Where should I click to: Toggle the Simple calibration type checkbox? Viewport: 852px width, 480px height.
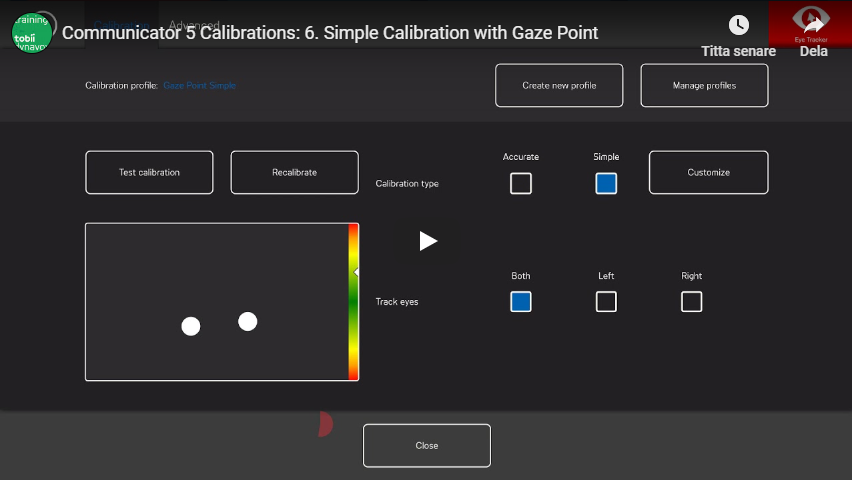(x=606, y=184)
